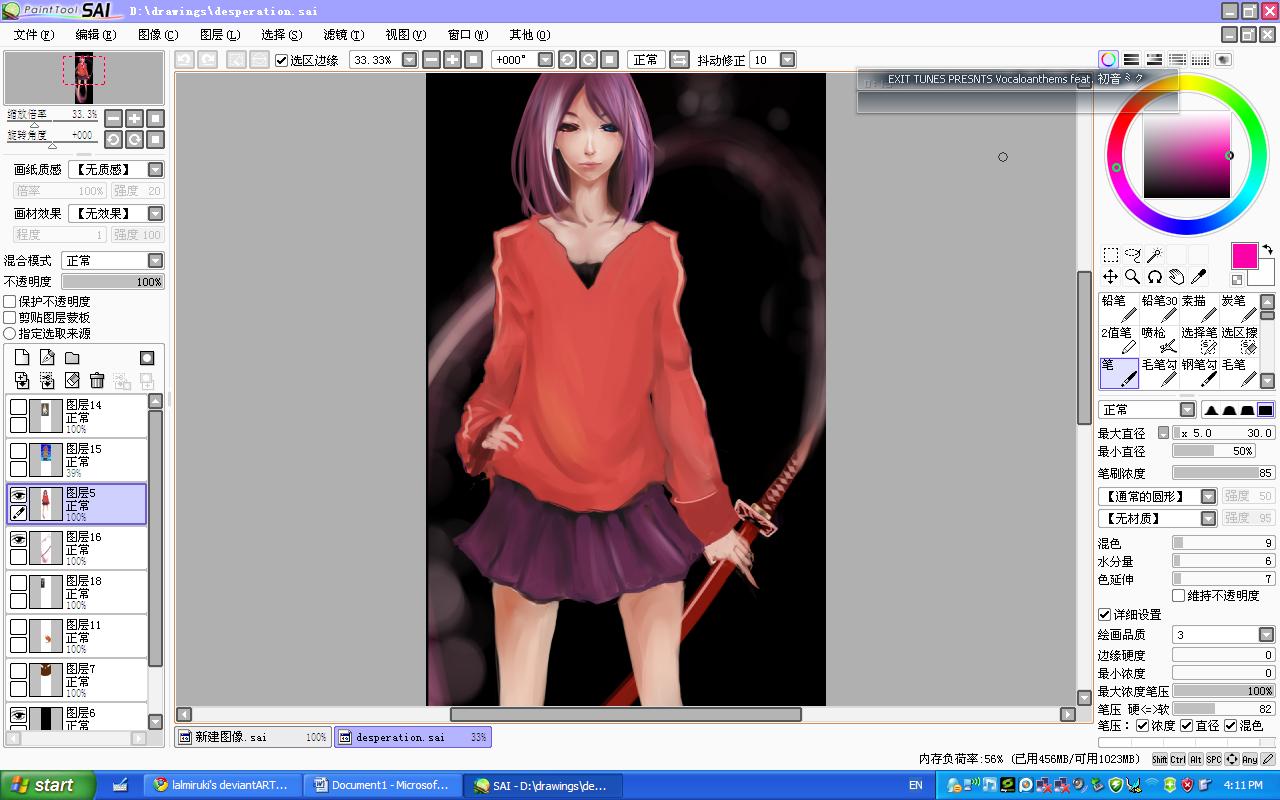
Task: Open the 图层 Layer menu
Action: tap(219, 35)
